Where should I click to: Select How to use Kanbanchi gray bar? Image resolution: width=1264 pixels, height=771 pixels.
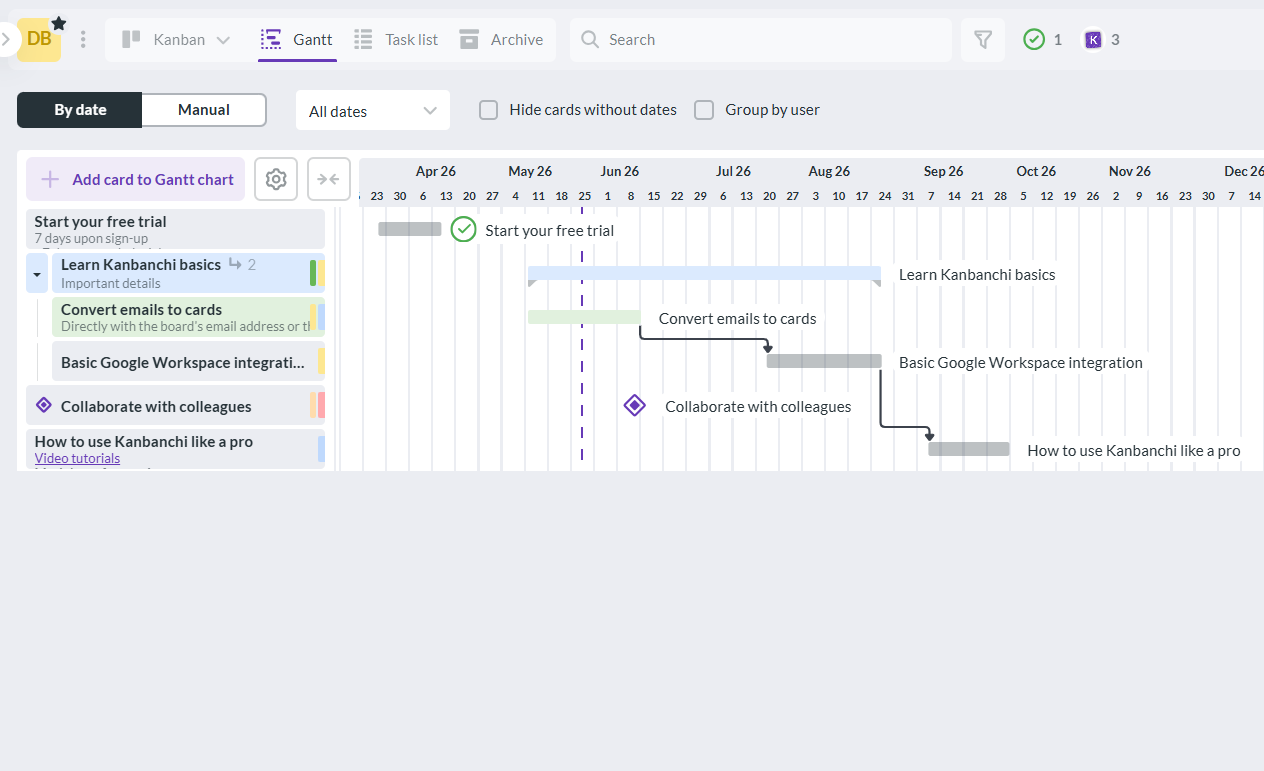click(x=969, y=449)
